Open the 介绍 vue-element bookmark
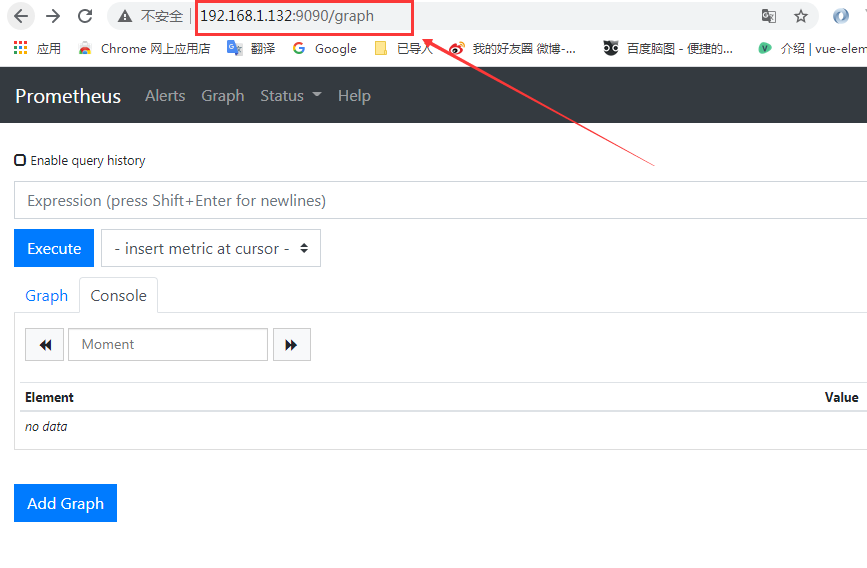 [x=812, y=49]
